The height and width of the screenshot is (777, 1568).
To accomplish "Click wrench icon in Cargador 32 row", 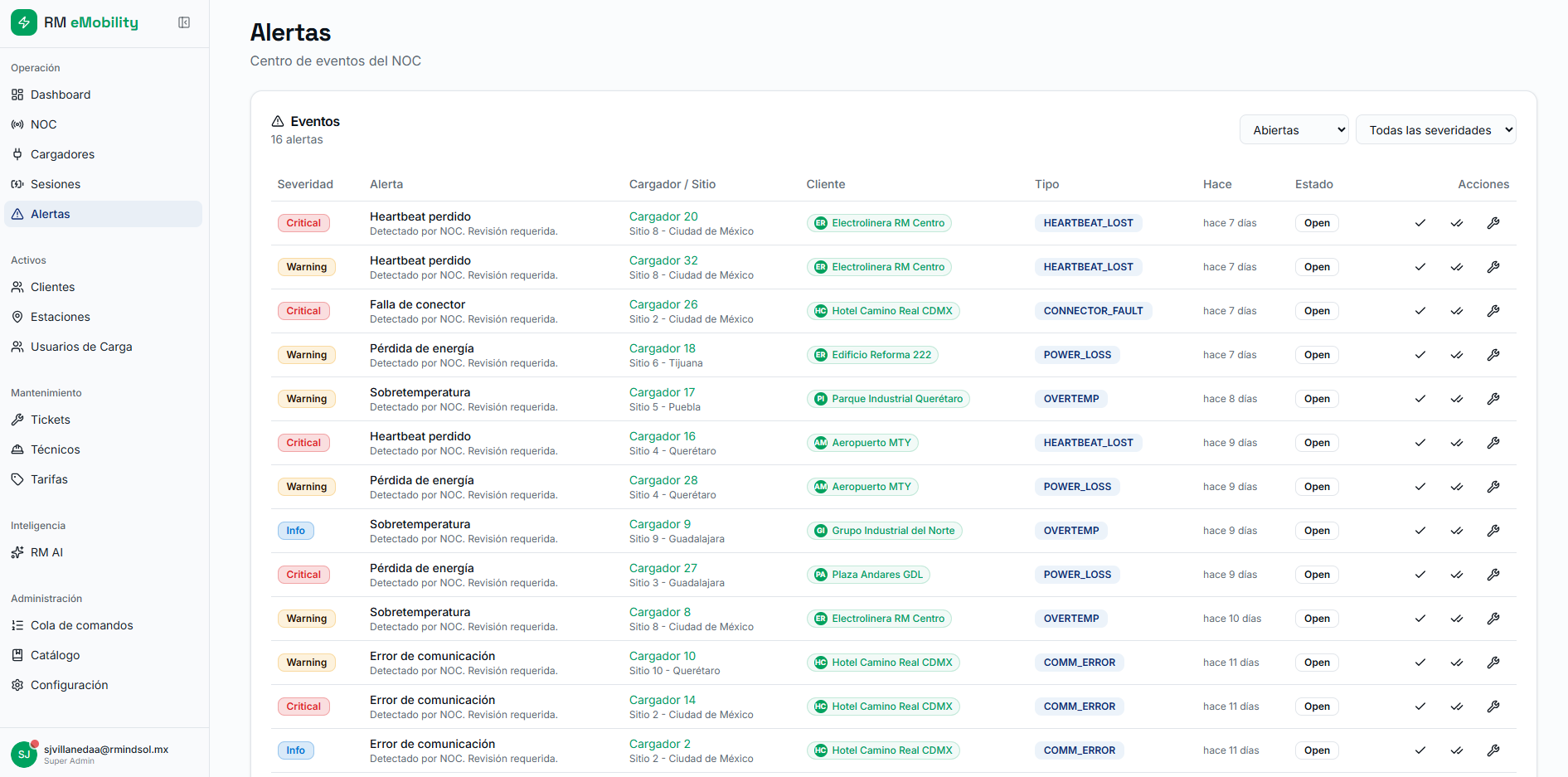I will pos(1493,267).
